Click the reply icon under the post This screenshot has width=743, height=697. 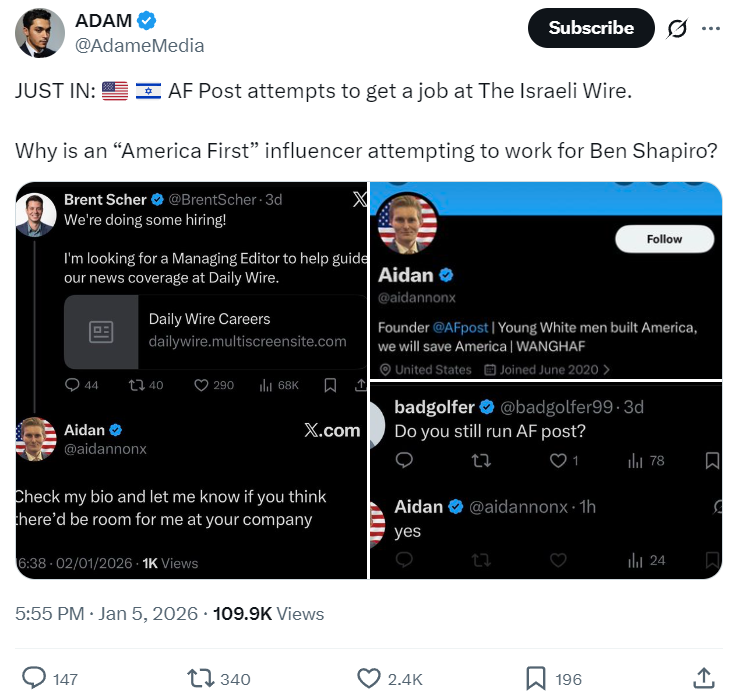tap(34, 678)
